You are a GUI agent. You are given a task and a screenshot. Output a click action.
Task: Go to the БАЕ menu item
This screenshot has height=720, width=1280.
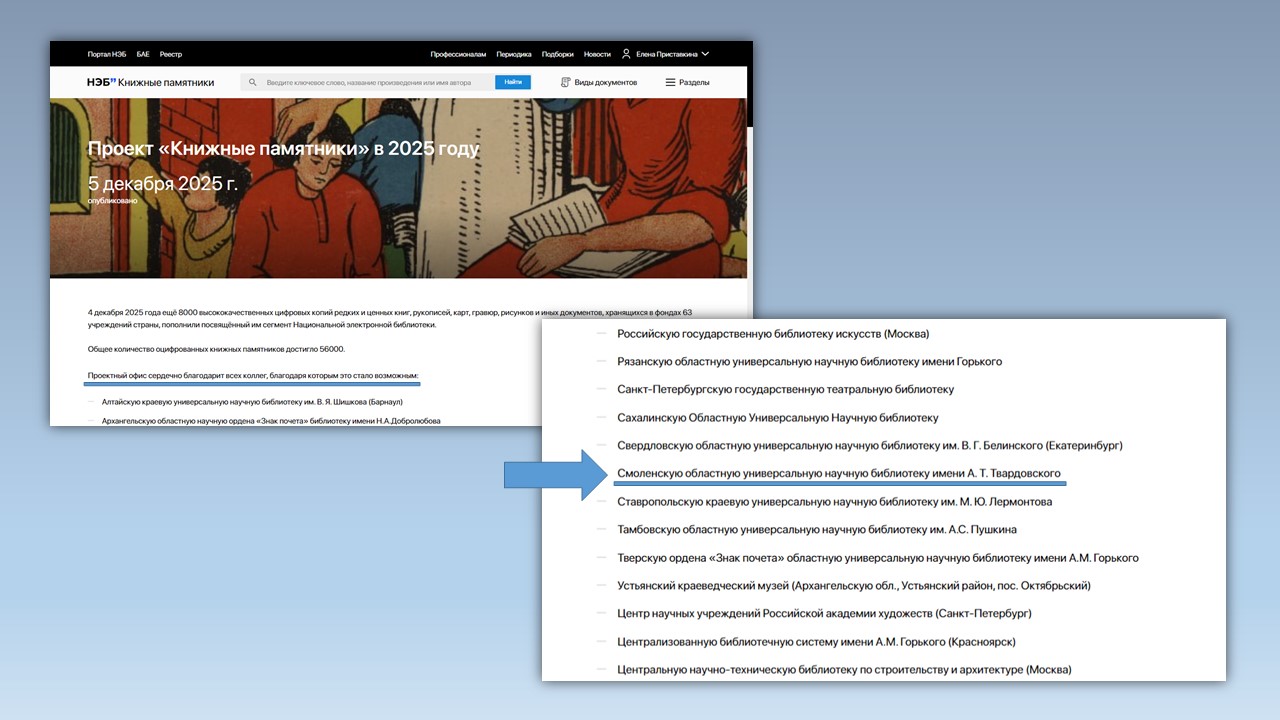point(143,54)
